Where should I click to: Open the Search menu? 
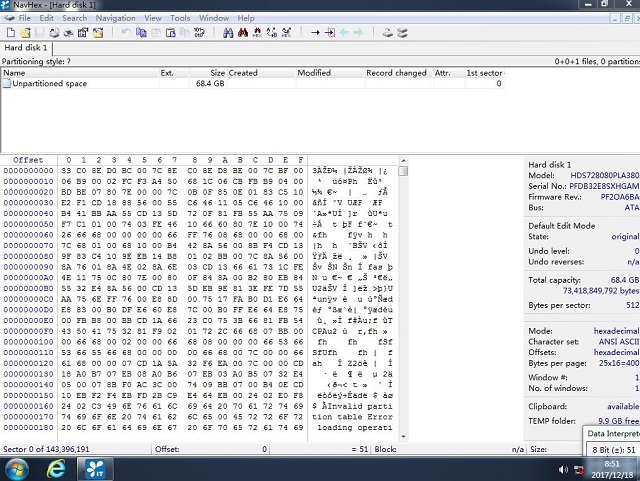75,18
